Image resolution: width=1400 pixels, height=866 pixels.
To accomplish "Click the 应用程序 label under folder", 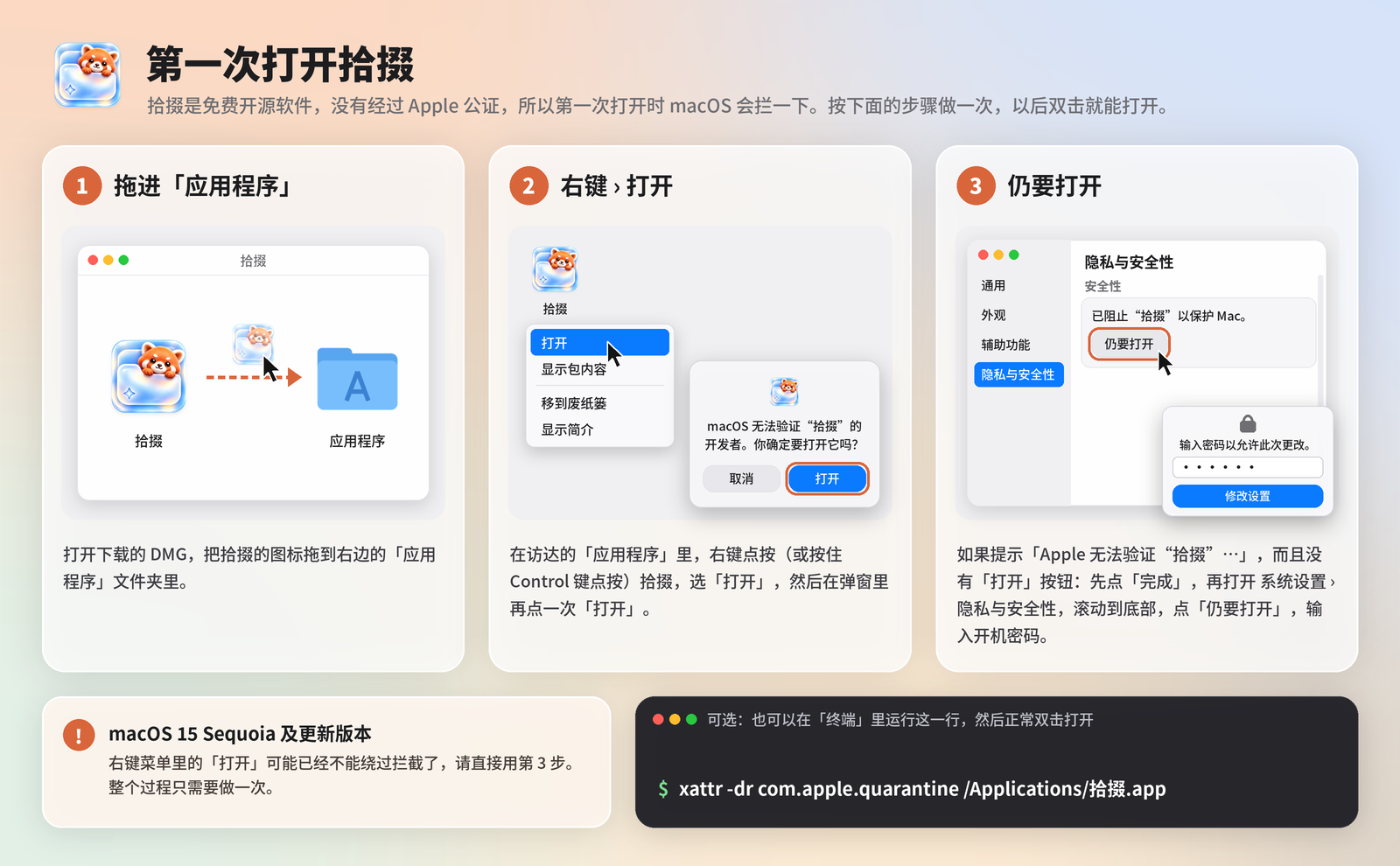I will click(x=357, y=441).
